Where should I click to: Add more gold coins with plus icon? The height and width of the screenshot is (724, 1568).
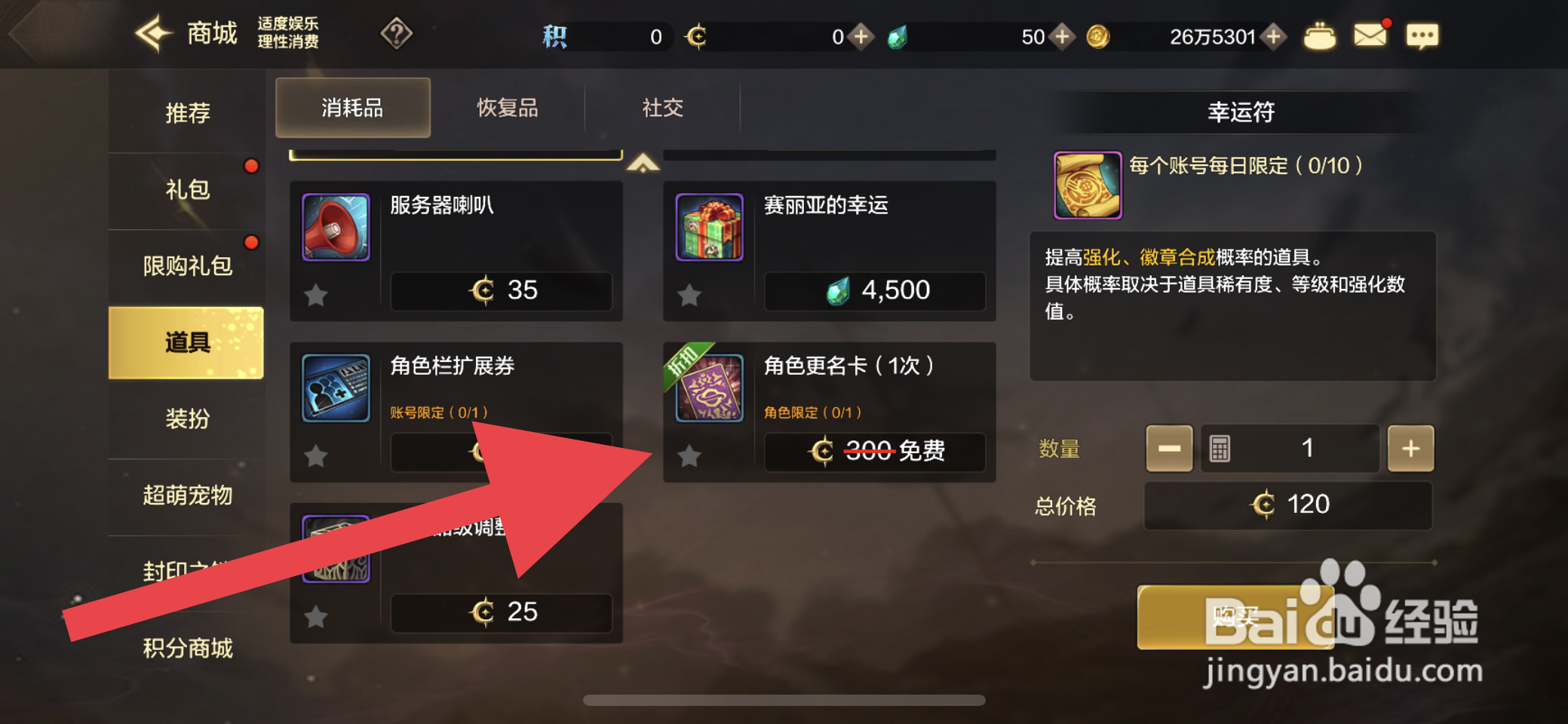1274,36
